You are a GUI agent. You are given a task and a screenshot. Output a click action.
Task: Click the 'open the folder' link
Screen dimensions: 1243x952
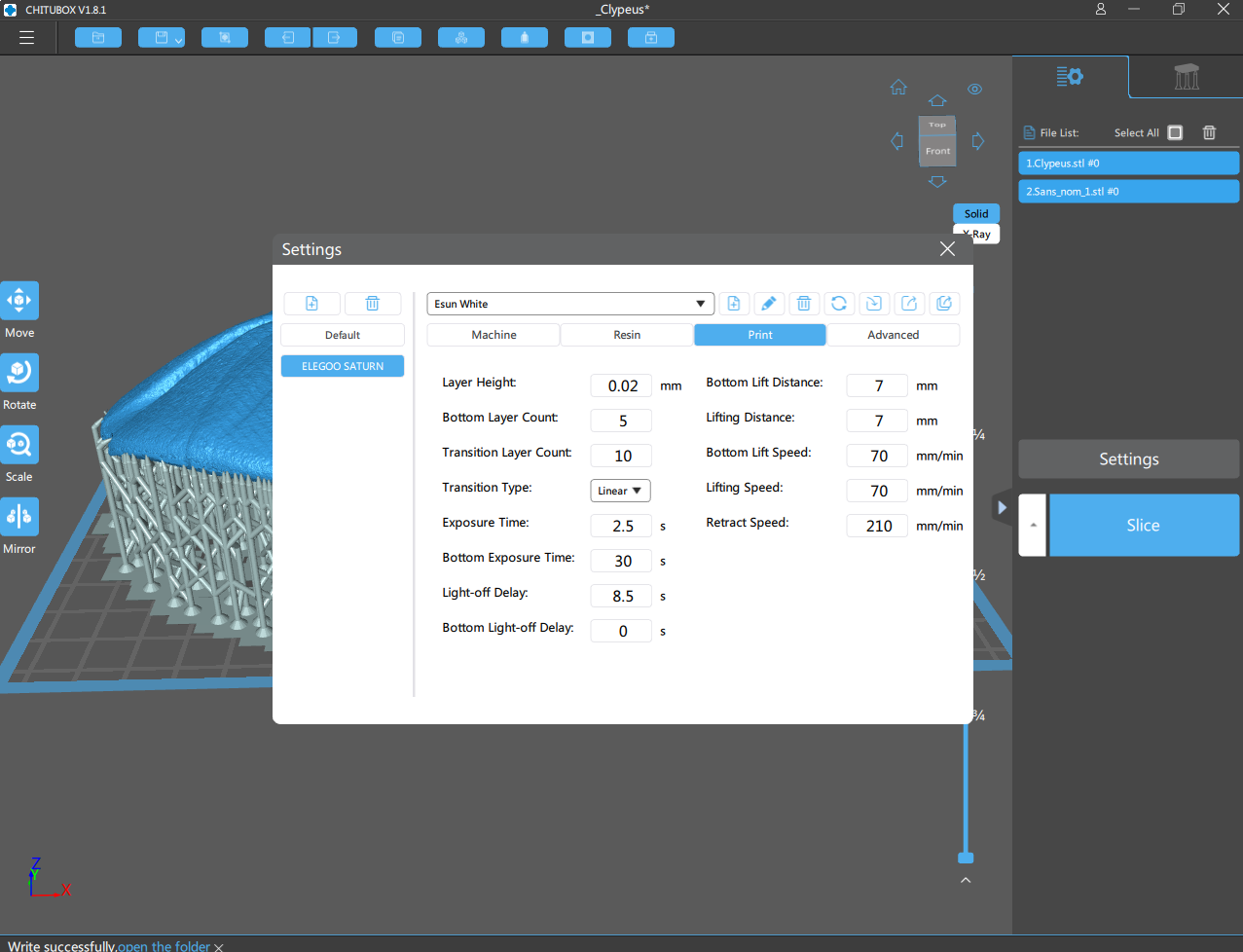click(x=164, y=946)
